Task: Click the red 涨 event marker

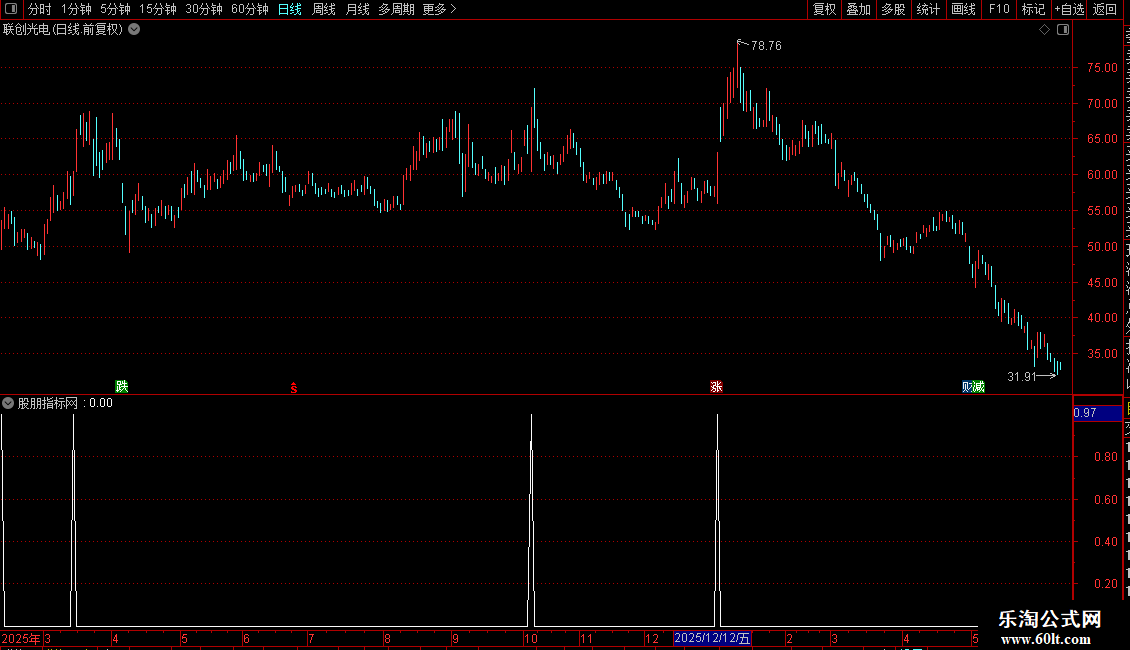Action: pyautogui.click(x=716, y=386)
